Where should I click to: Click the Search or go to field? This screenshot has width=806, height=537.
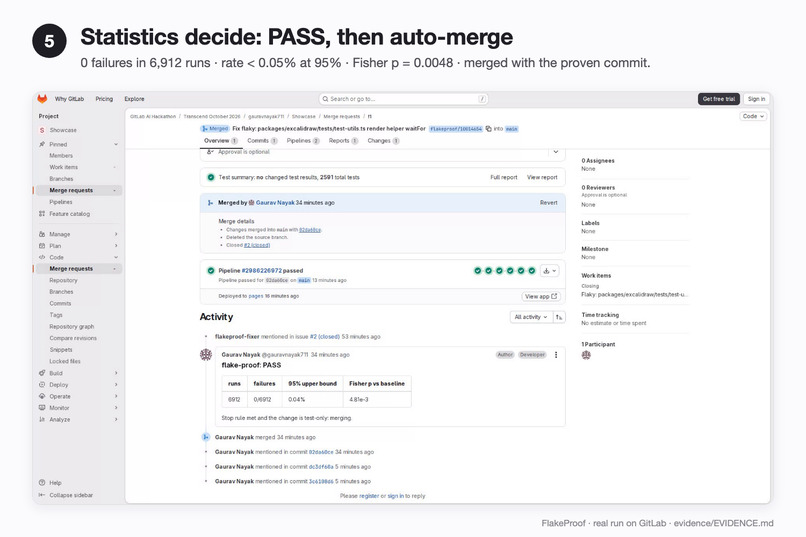coord(404,99)
